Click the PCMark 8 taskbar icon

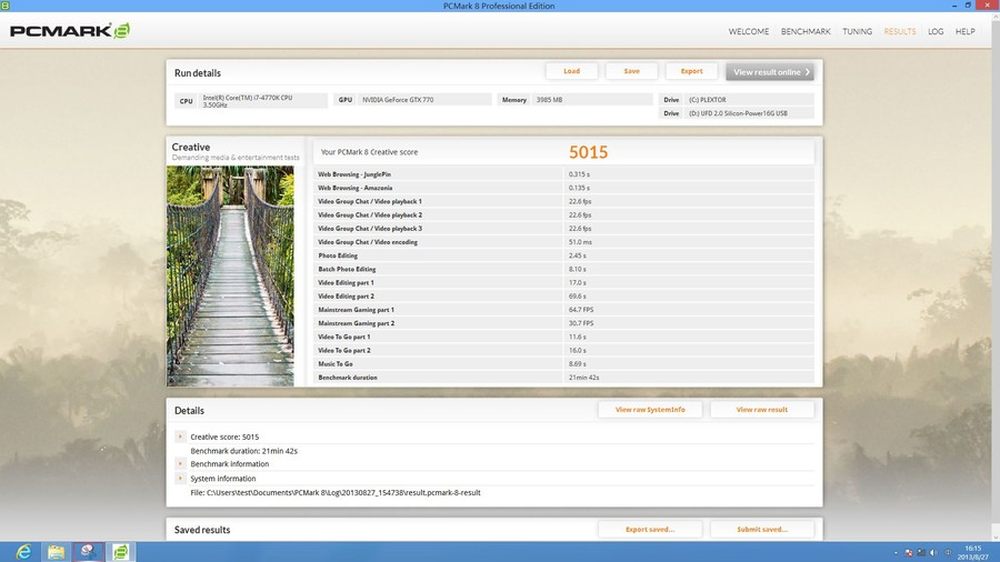click(x=121, y=552)
